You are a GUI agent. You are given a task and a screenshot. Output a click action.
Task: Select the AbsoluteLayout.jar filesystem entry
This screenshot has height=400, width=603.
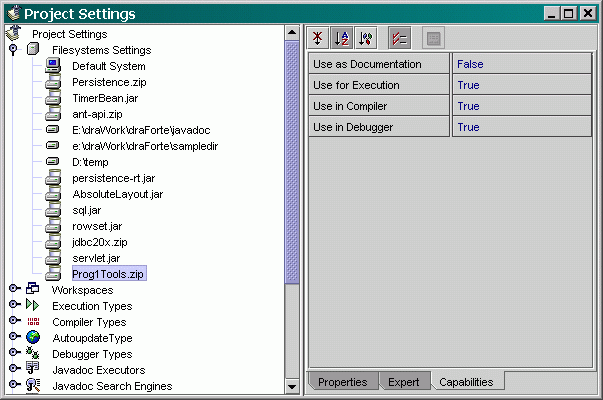[x=117, y=194]
